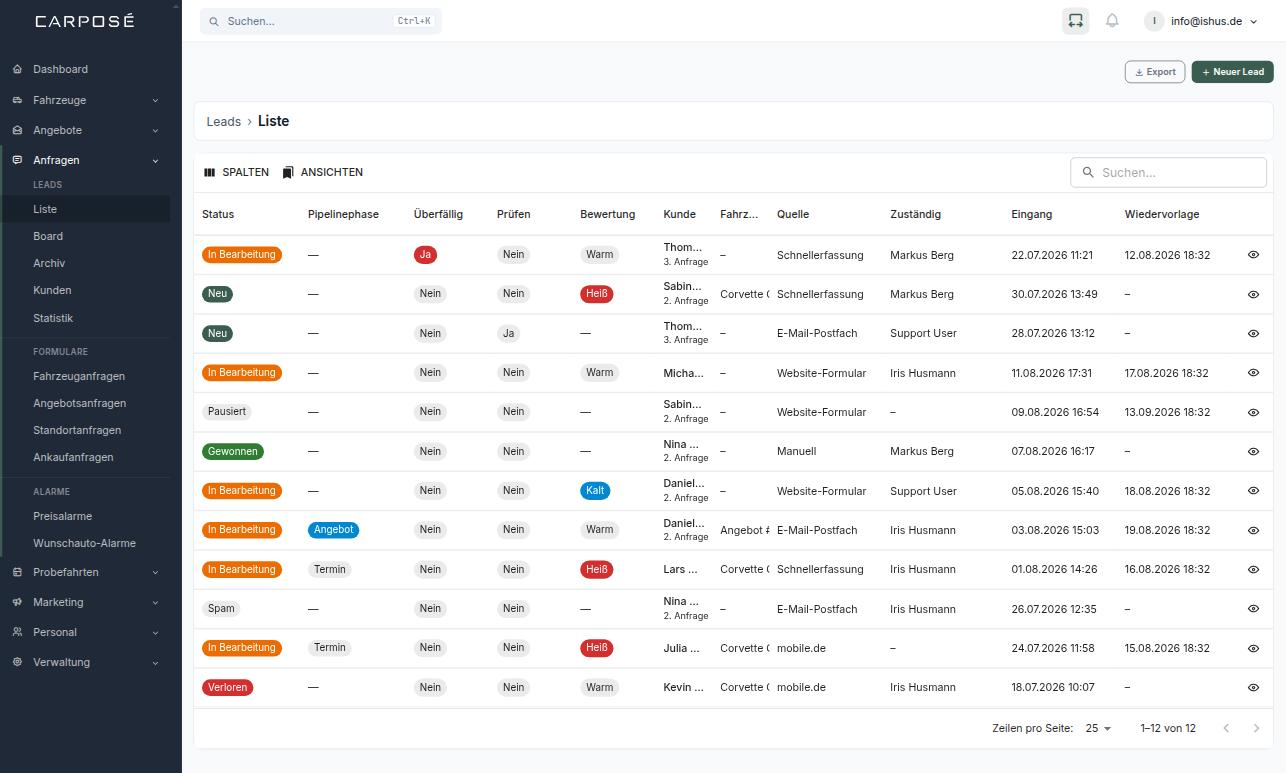The image size is (1286, 773).
Task: Click the Personal people icon
Action: click(x=17, y=632)
